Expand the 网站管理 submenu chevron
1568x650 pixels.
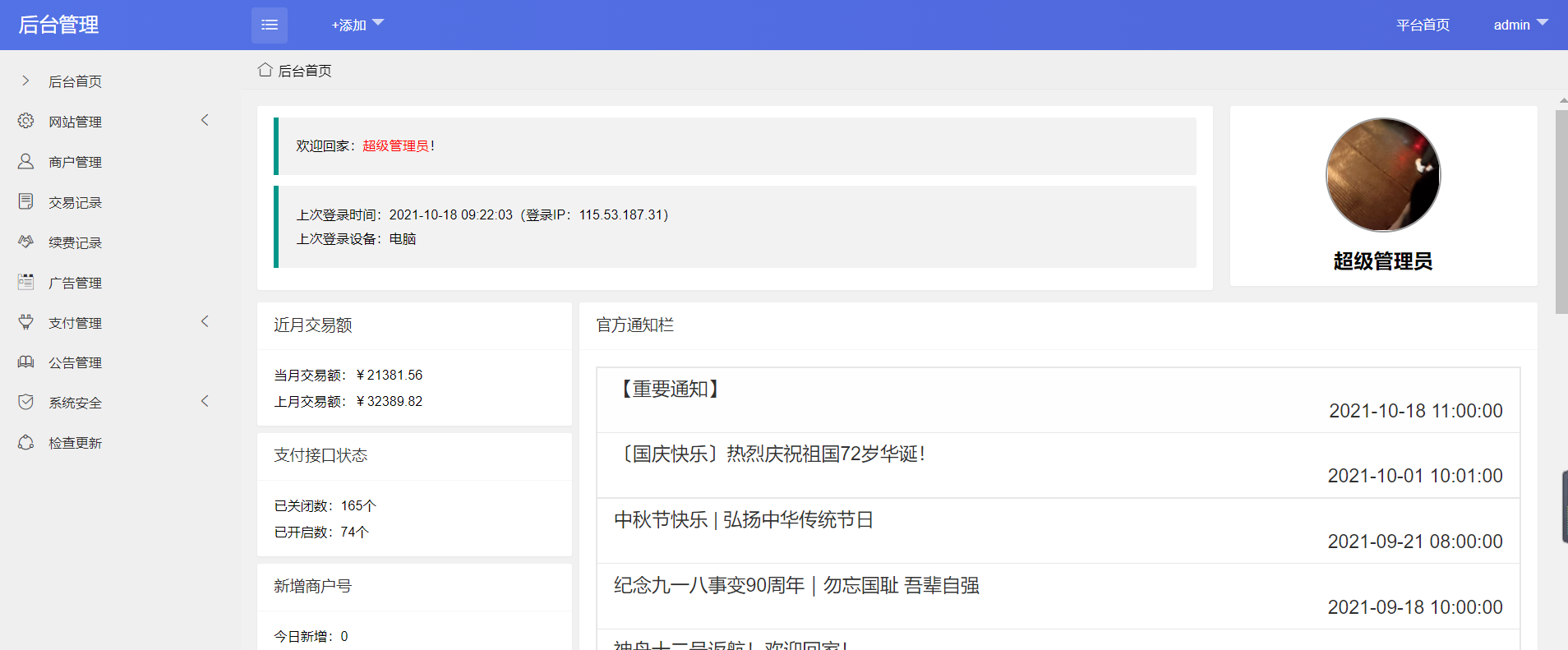click(x=205, y=120)
